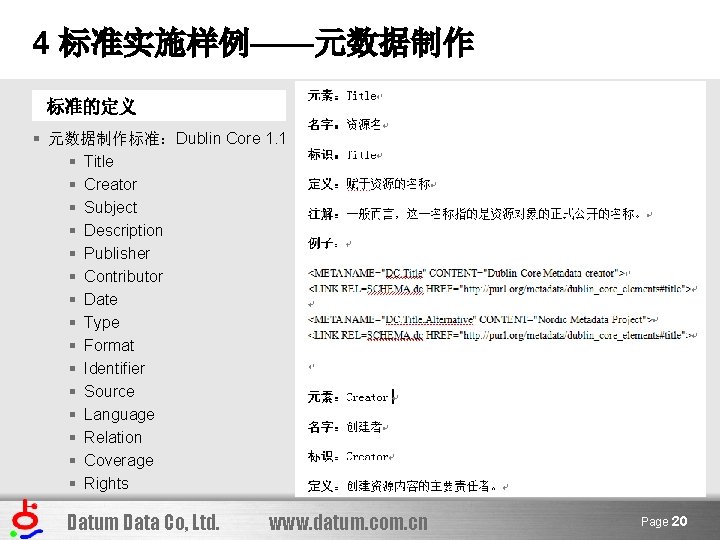Click the Datum logo icon in footer
This screenshot has width=720, height=540.
(x=27, y=519)
